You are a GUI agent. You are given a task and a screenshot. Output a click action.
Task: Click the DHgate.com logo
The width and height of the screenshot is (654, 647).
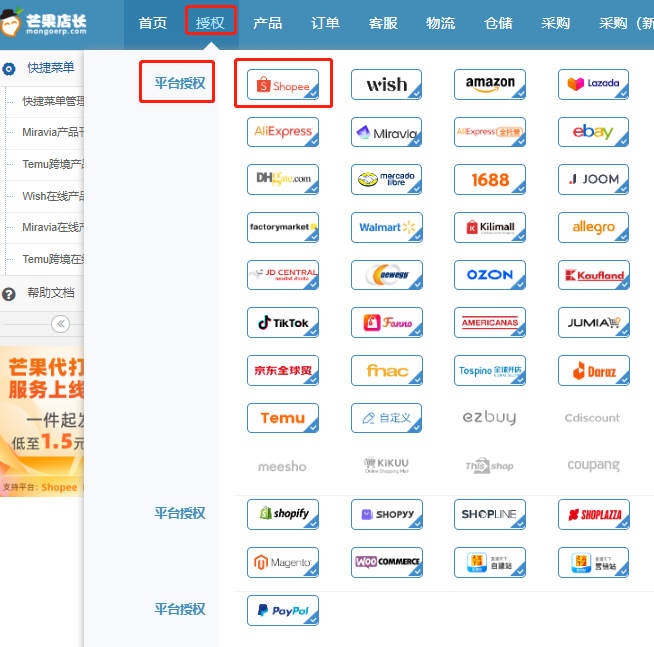pyautogui.click(x=283, y=179)
